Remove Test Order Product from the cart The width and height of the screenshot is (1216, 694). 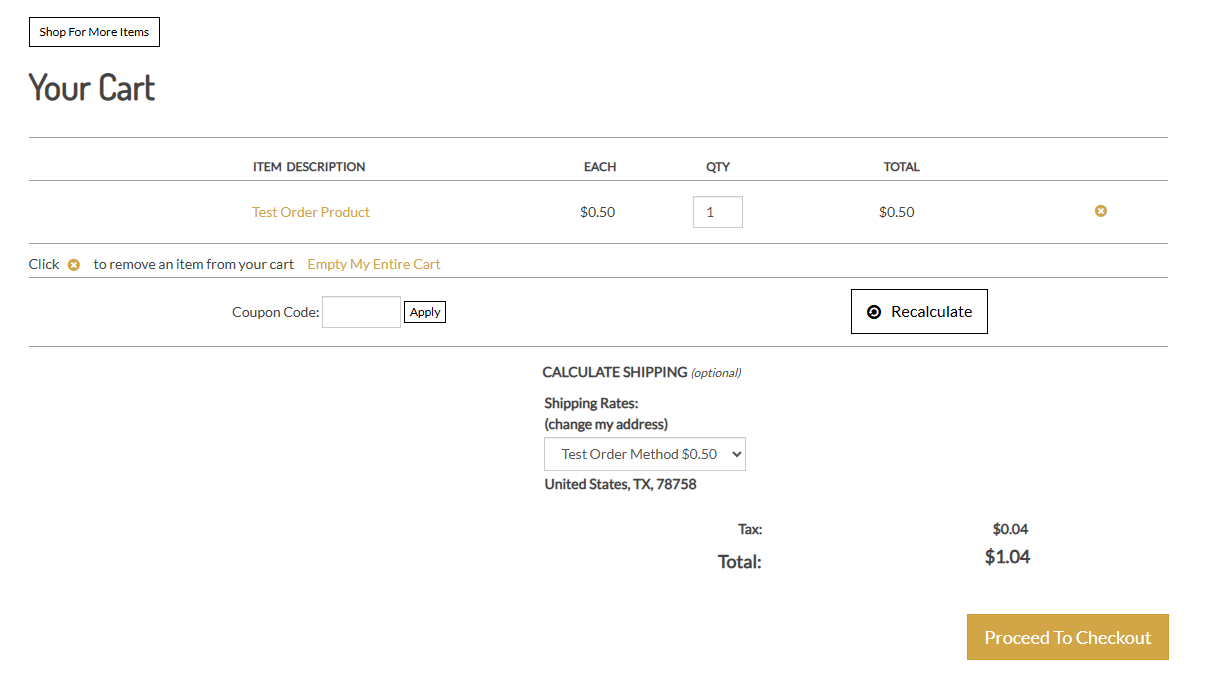pos(1100,211)
